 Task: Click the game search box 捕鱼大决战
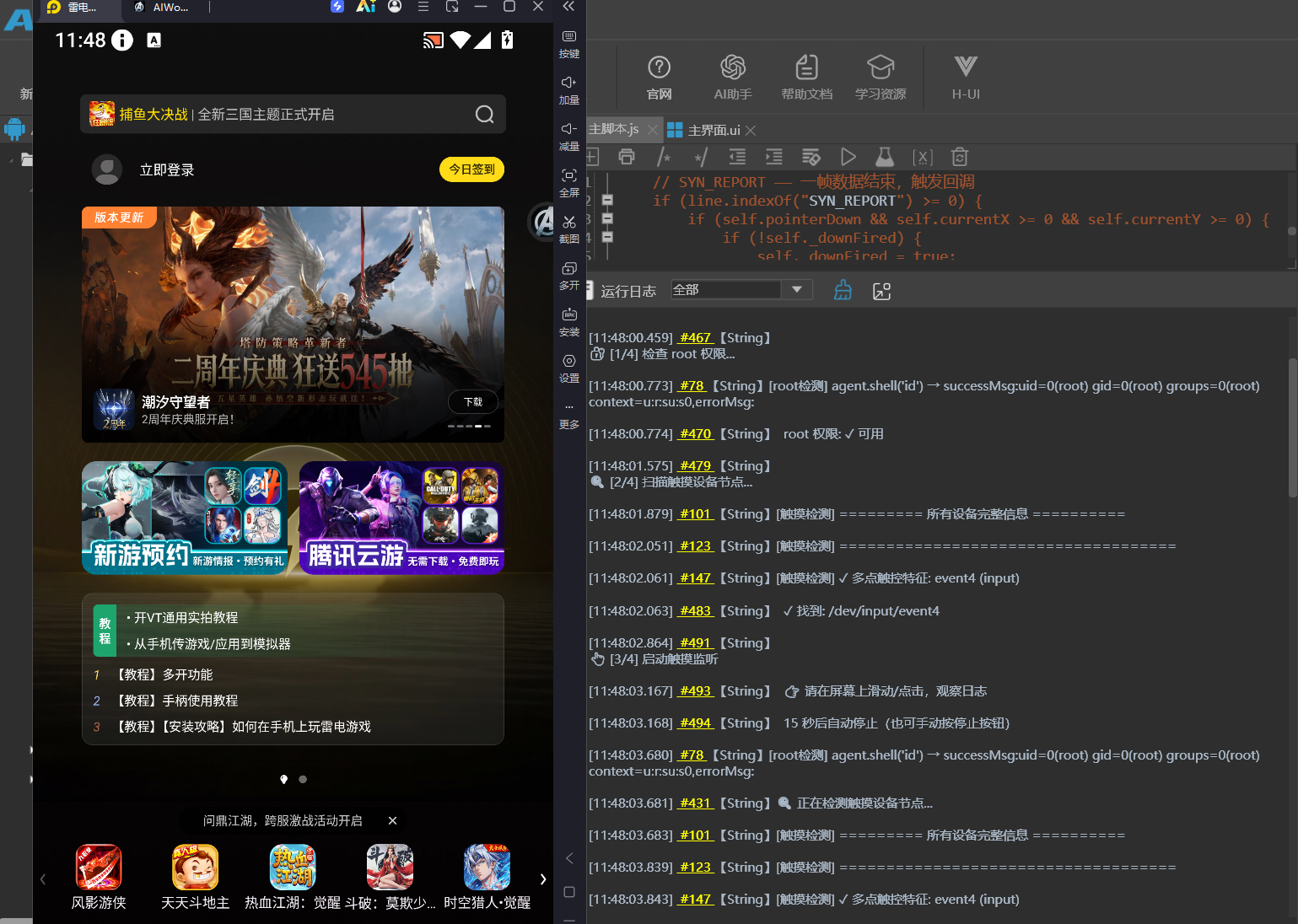pos(293,114)
